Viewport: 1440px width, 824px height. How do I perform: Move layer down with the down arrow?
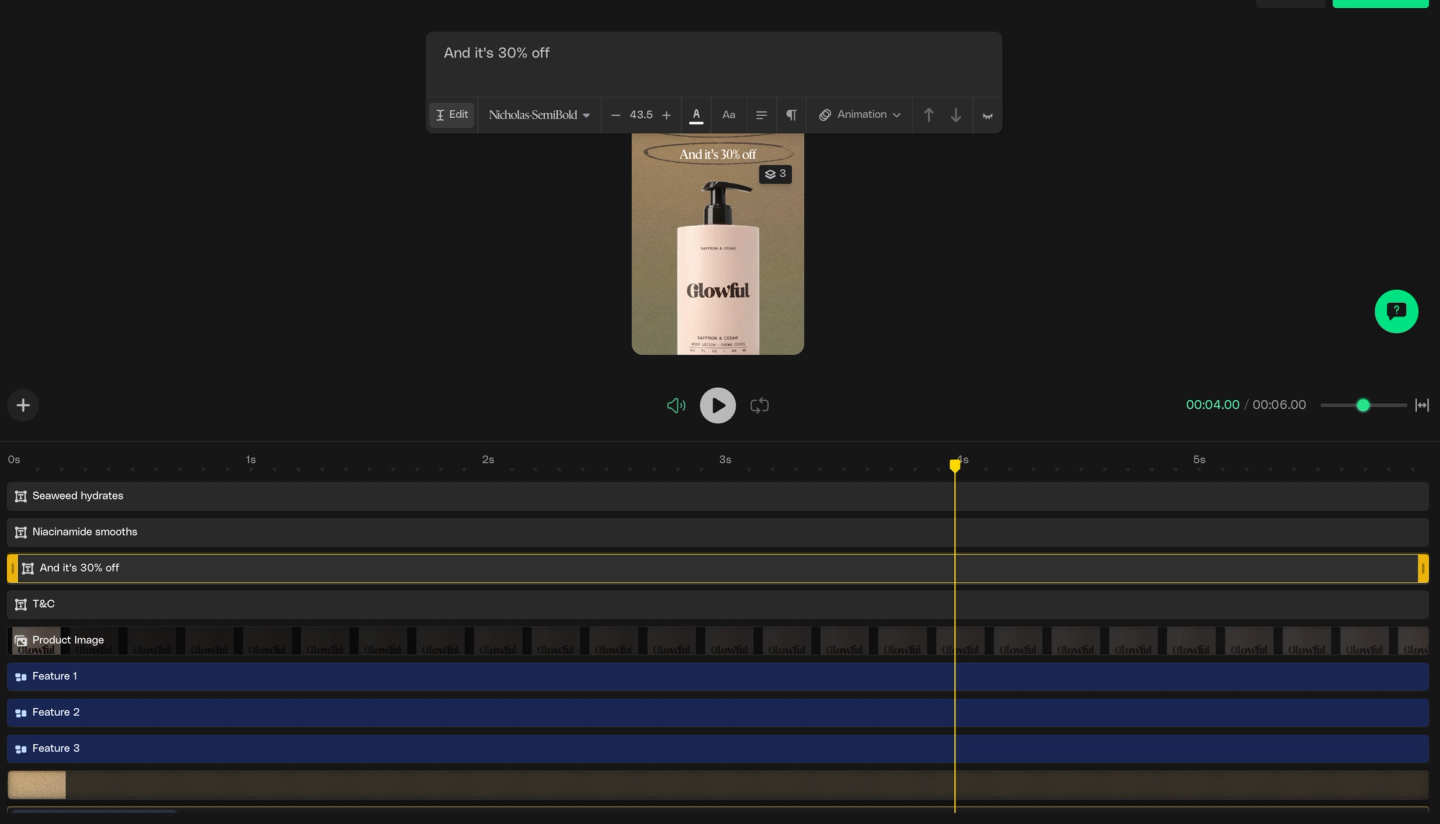point(956,115)
